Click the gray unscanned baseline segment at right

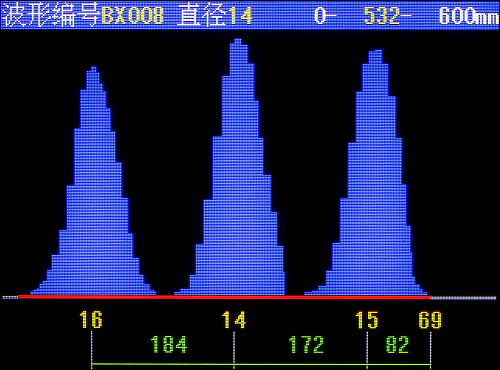tap(463, 298)
